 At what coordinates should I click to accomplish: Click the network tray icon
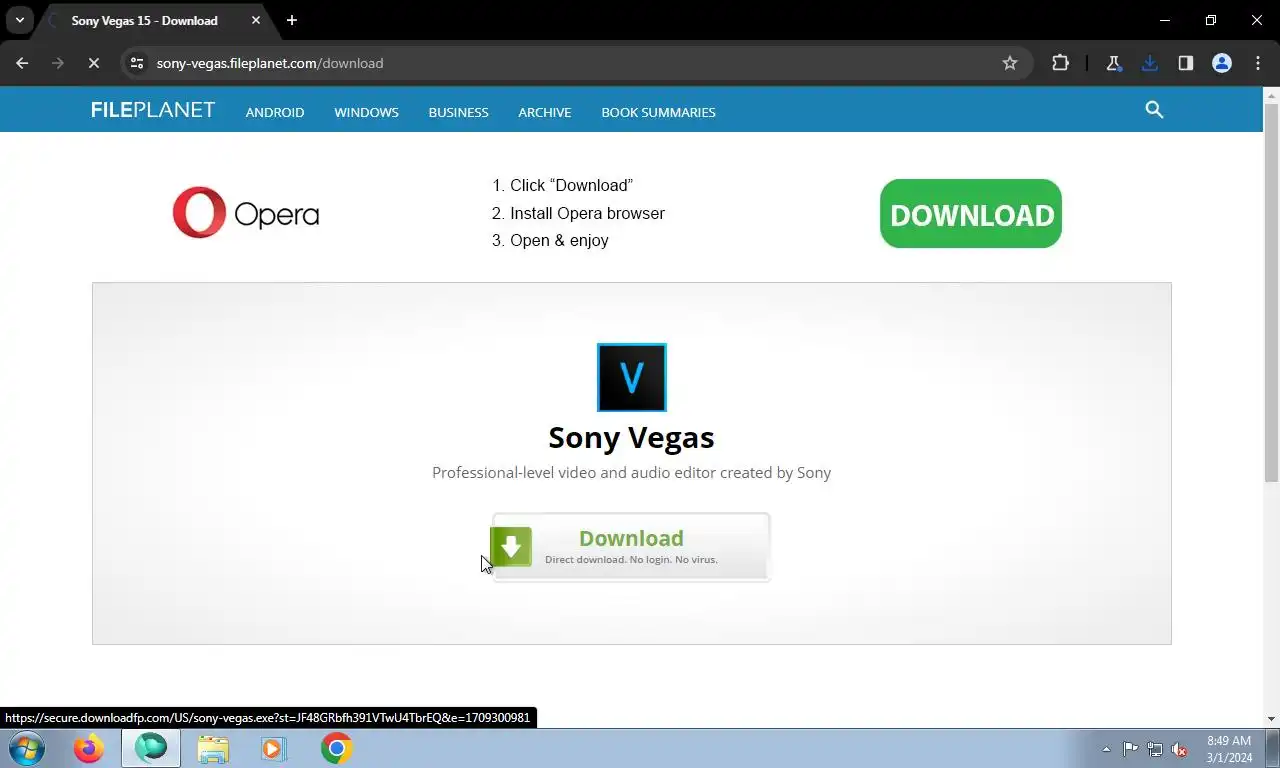tap(1155, 749)
